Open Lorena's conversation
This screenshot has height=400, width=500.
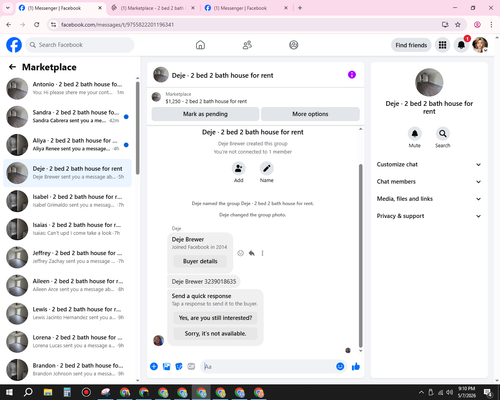pyautogui.click(x=67, y=341)
